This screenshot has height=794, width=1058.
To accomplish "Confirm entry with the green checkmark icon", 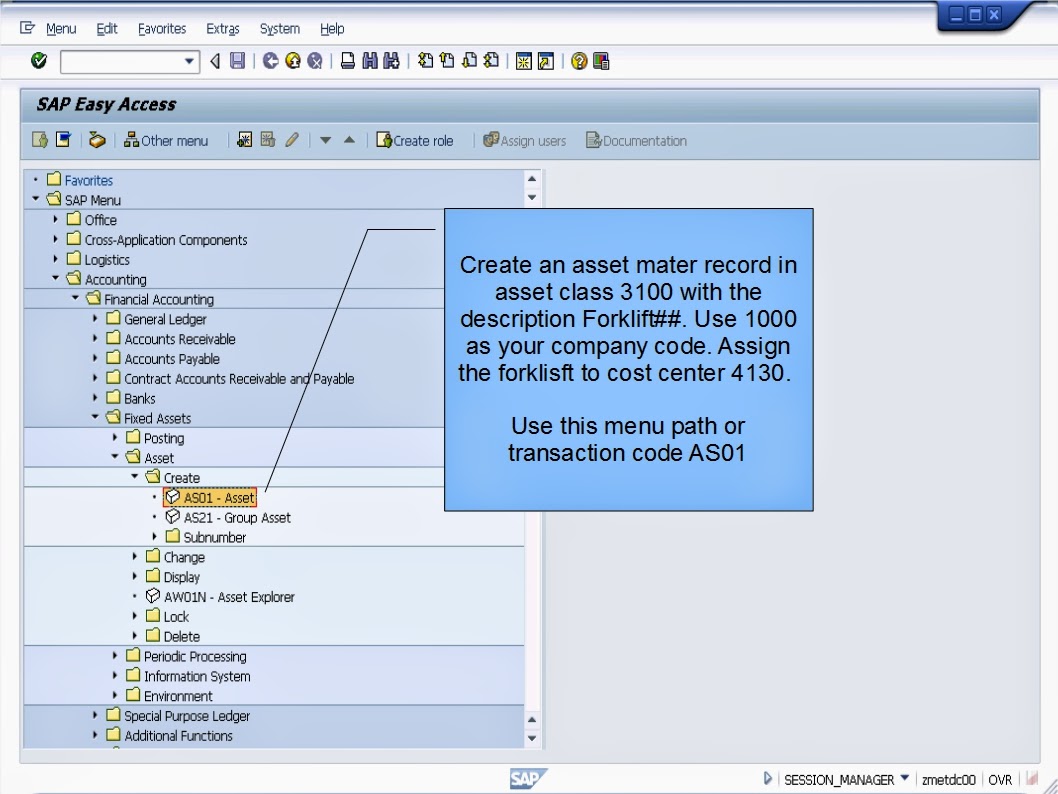I will point(38,62).
